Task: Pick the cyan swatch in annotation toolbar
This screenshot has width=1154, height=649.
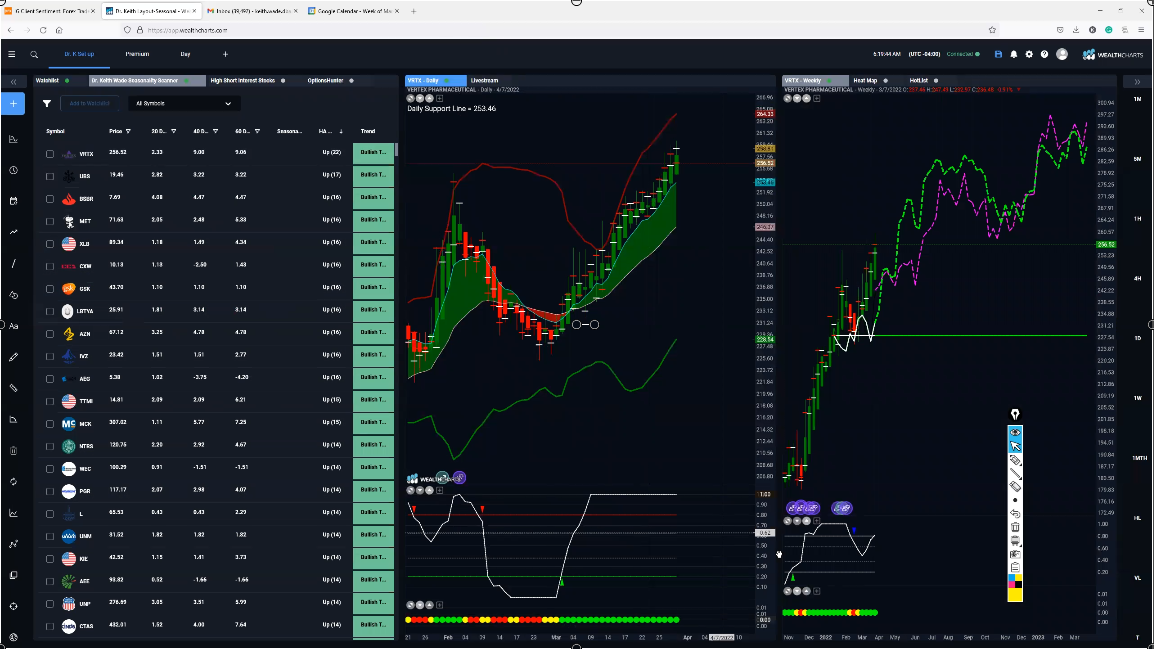Action: (x=1011, y=578)
